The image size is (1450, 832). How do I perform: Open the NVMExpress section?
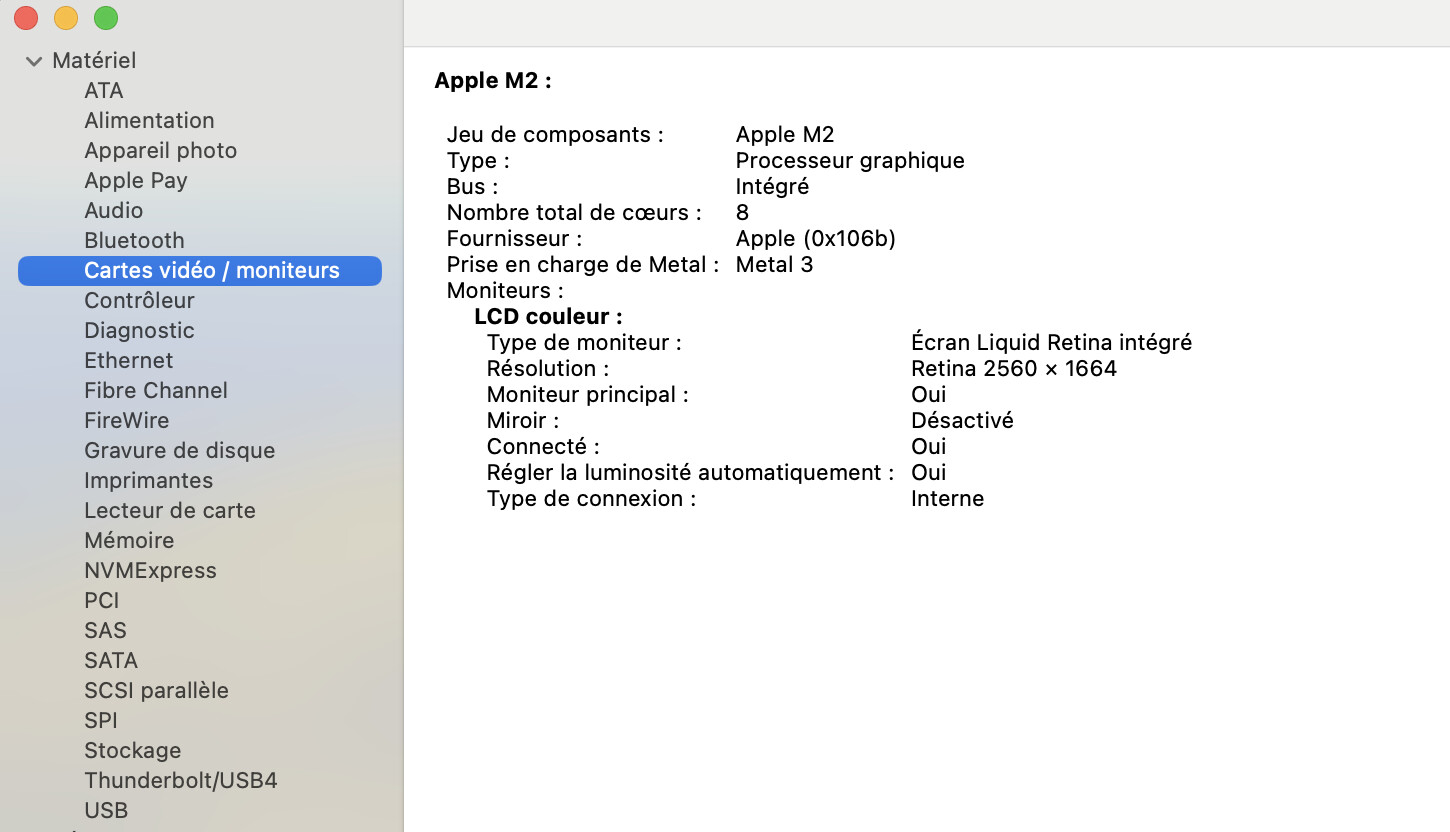click(x=150, y=570)
